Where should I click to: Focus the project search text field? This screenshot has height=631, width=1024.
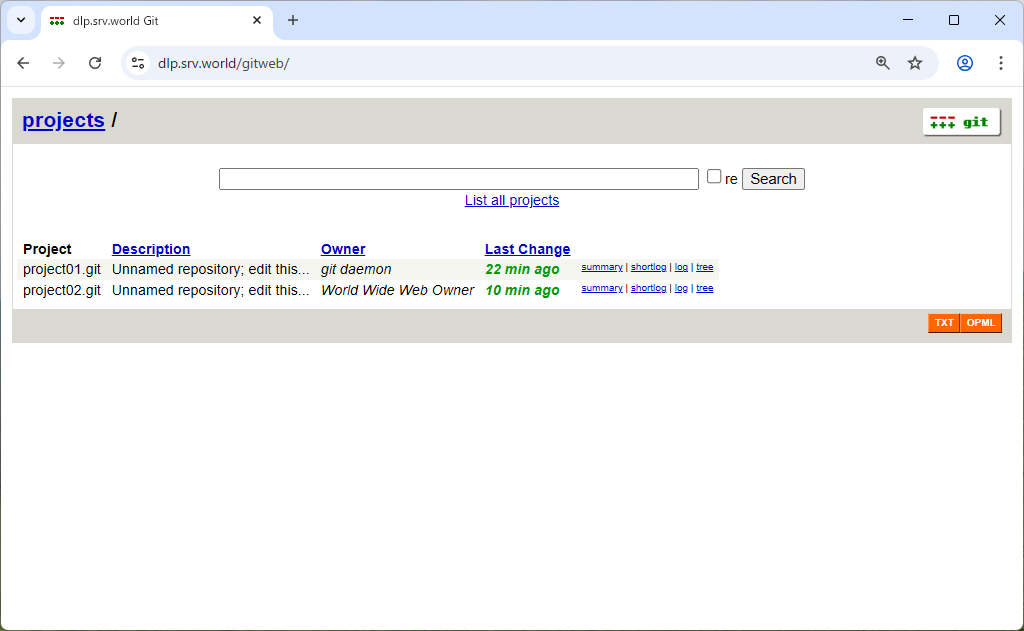458,179
